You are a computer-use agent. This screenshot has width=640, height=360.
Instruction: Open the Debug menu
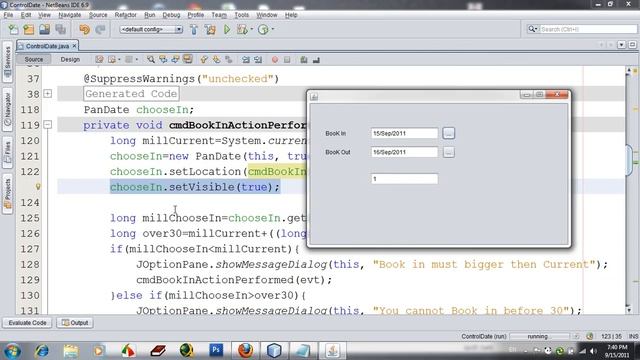coord(171,15)
